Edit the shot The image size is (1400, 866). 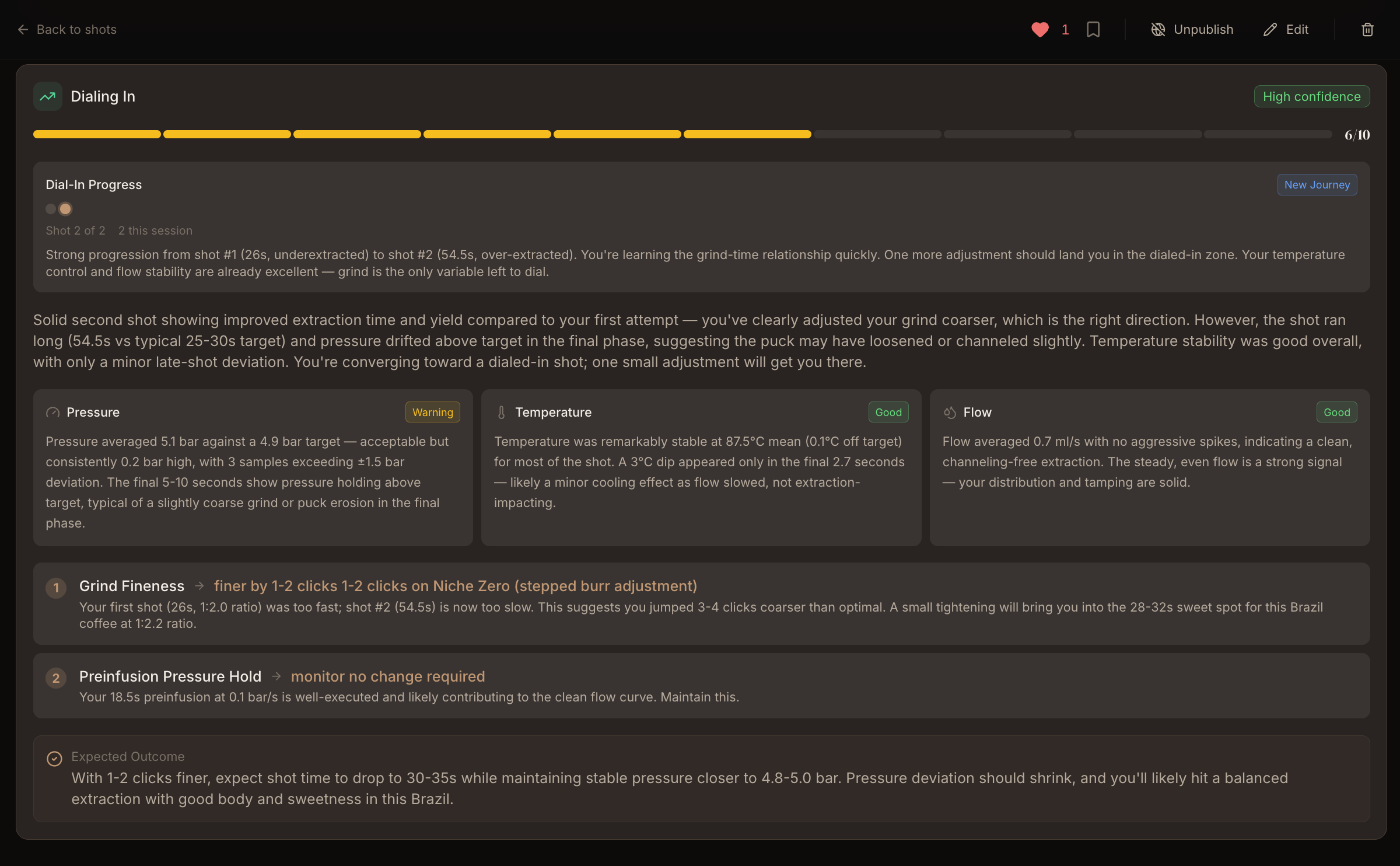[x=1286, y=30]
